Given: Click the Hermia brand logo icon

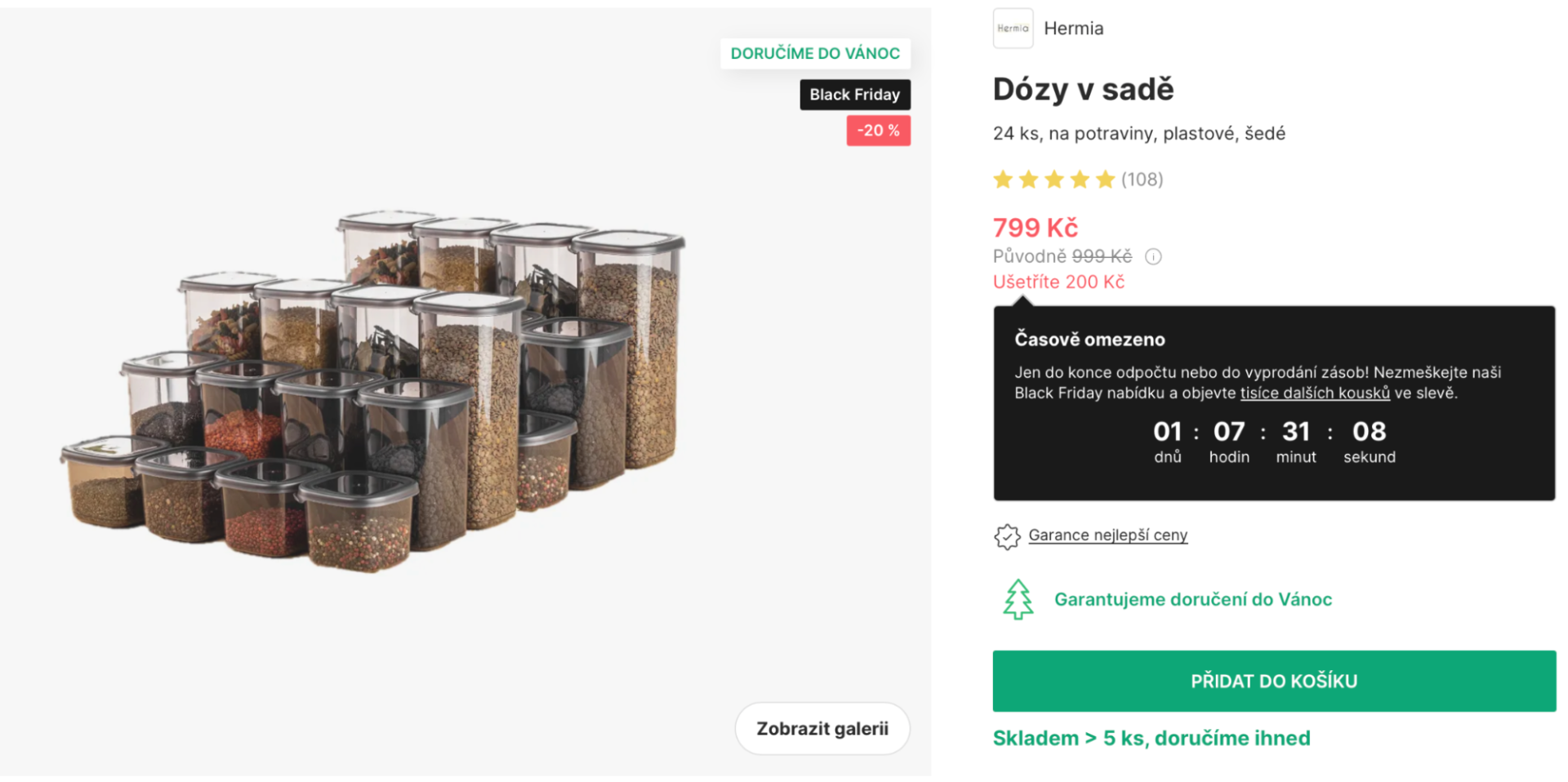Looking at the screenshot, I should click(1013, 29).
